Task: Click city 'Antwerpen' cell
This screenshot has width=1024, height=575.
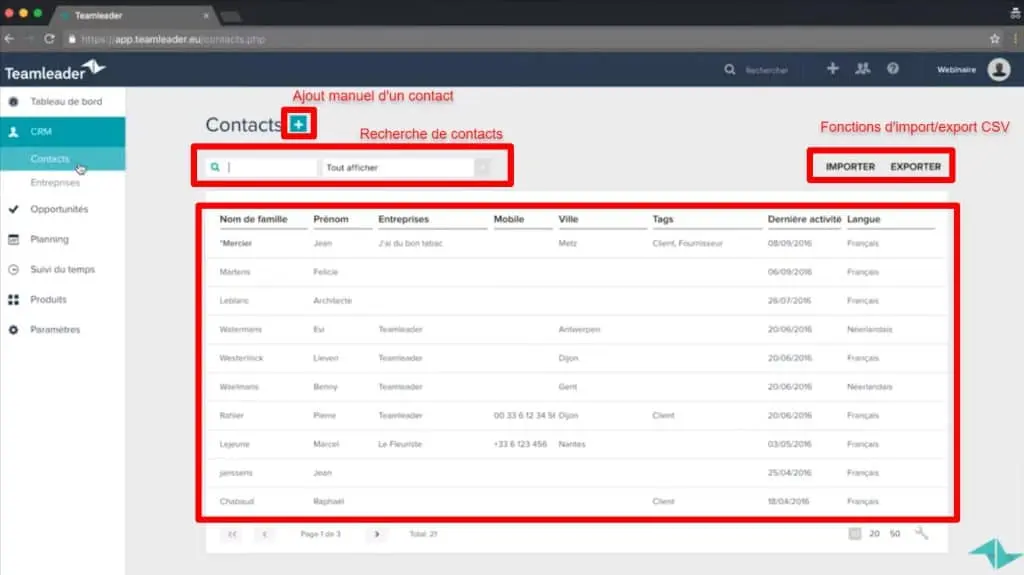Action: 579,329
